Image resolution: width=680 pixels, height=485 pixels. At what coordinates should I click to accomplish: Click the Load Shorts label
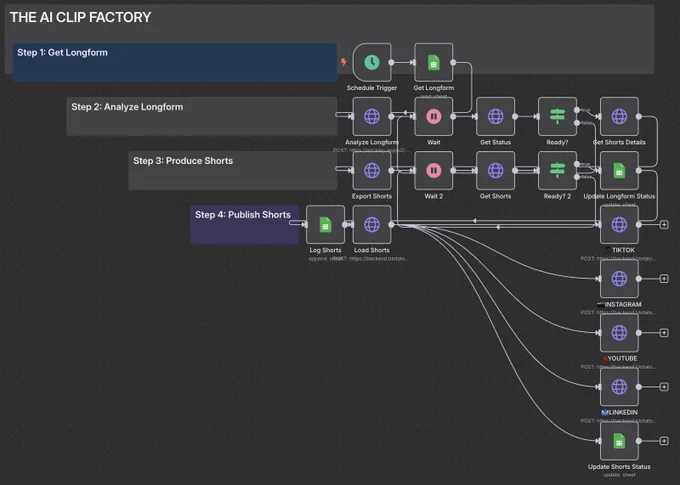[372, 250]
